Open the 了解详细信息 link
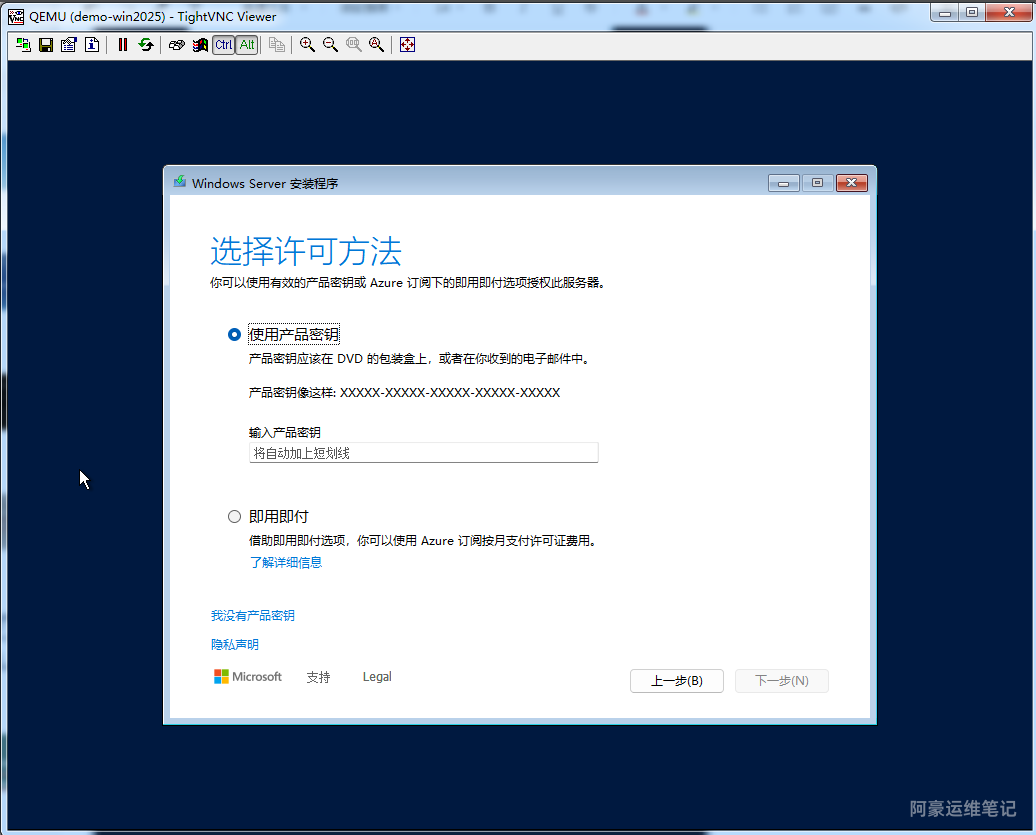Screen dimensions: 1036x835 click(x=286, y=562)
